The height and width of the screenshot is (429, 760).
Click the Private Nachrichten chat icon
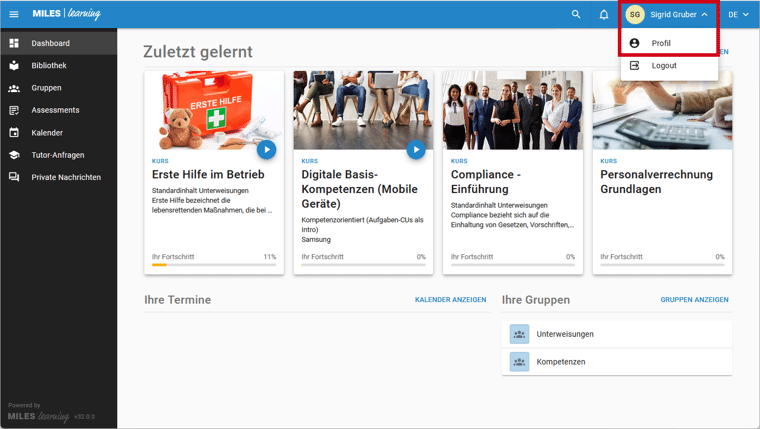pyautogui.click(x=14, y=177)
